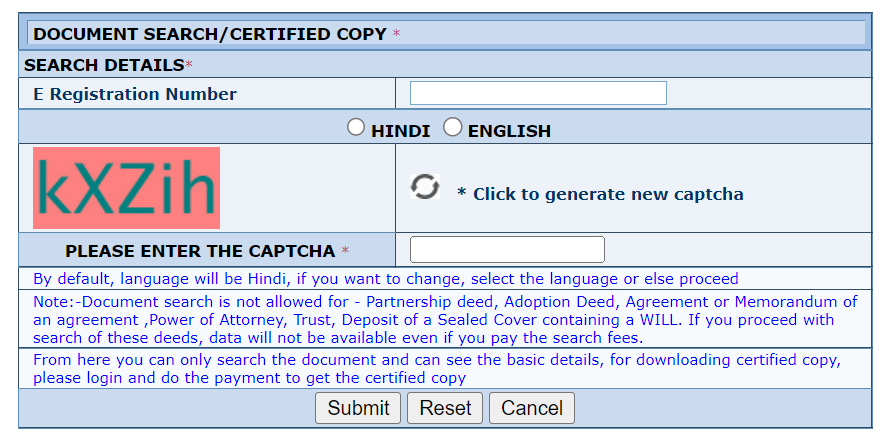Click the certified copy login payment notice
Viewport: 893px width, 443px height.
[437, 368]
